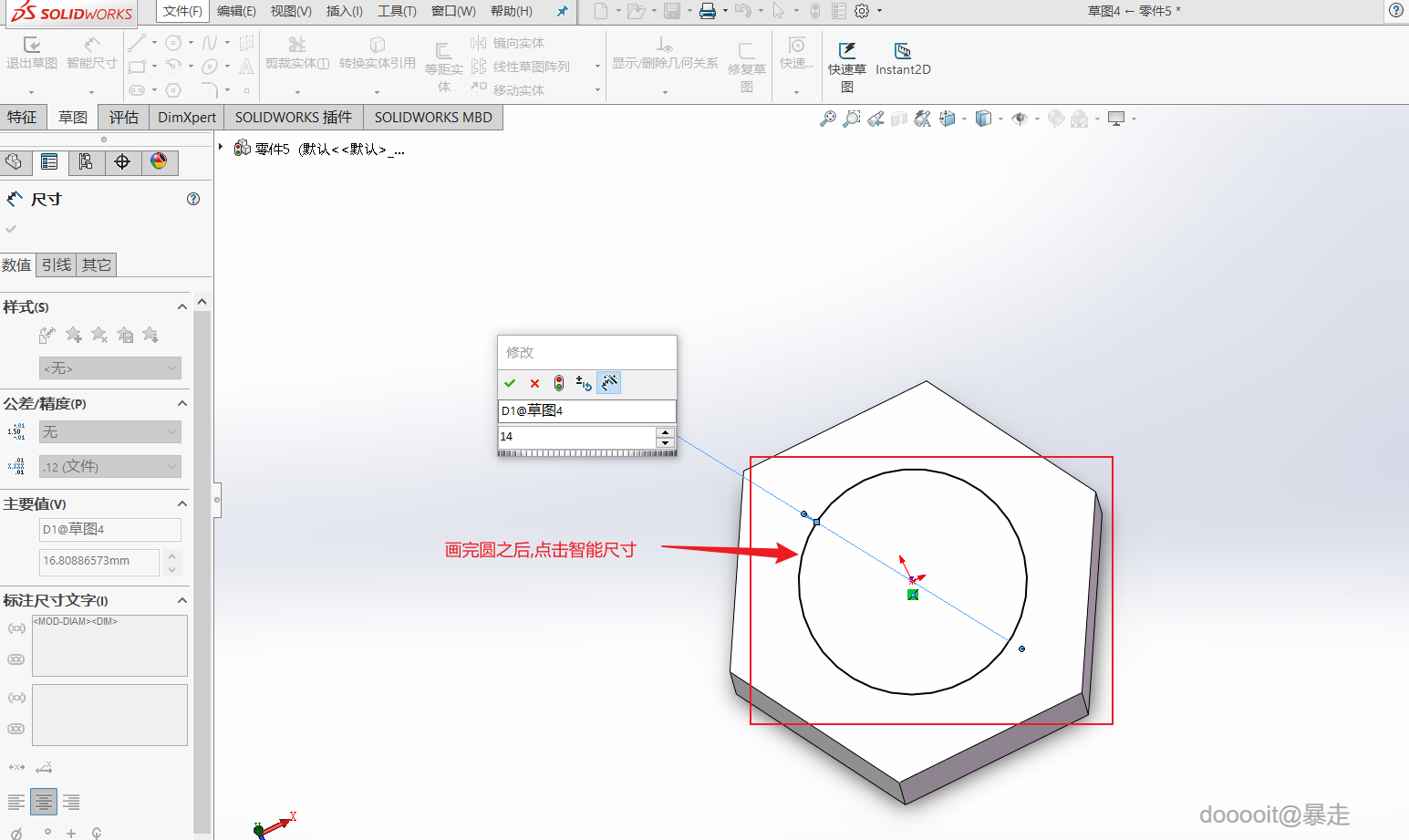Click the D1@草图4 name field in 主要值

[x=110, y=529]
